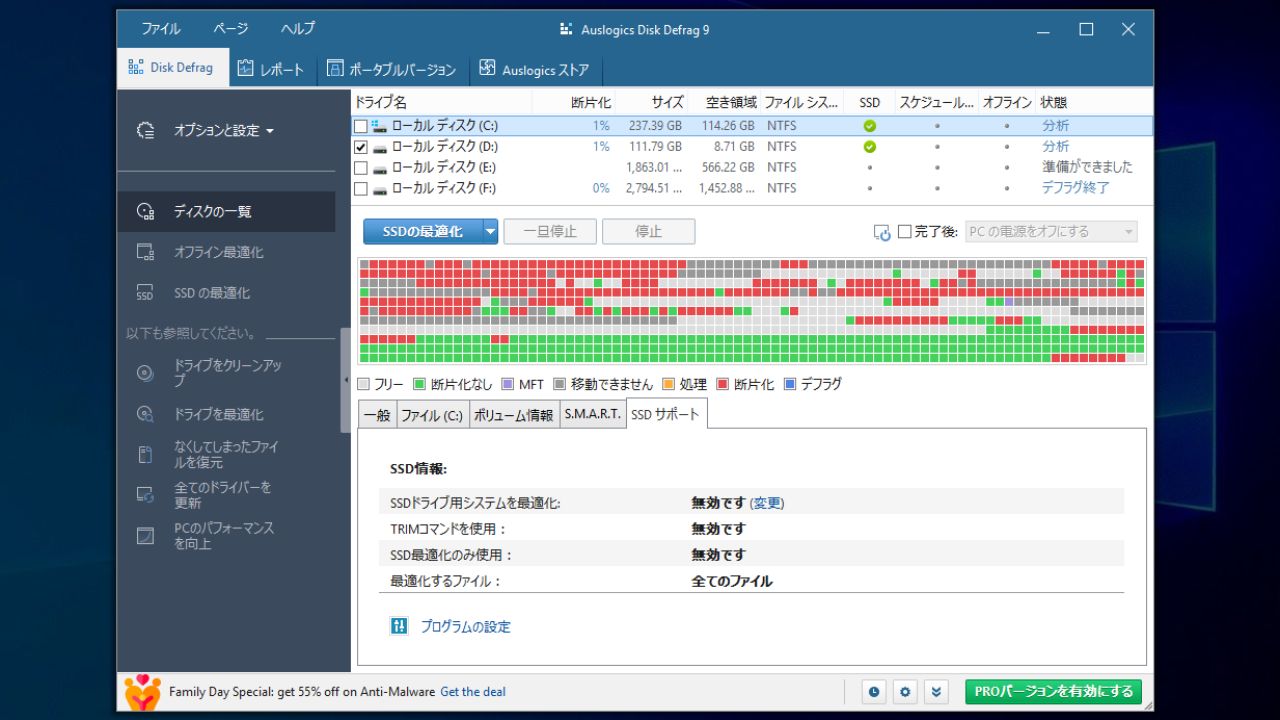Click the 停止 button
Image resolution: width=1280 pixels, height=720 pixels.
pyautogui.click(x=649, y=232)
